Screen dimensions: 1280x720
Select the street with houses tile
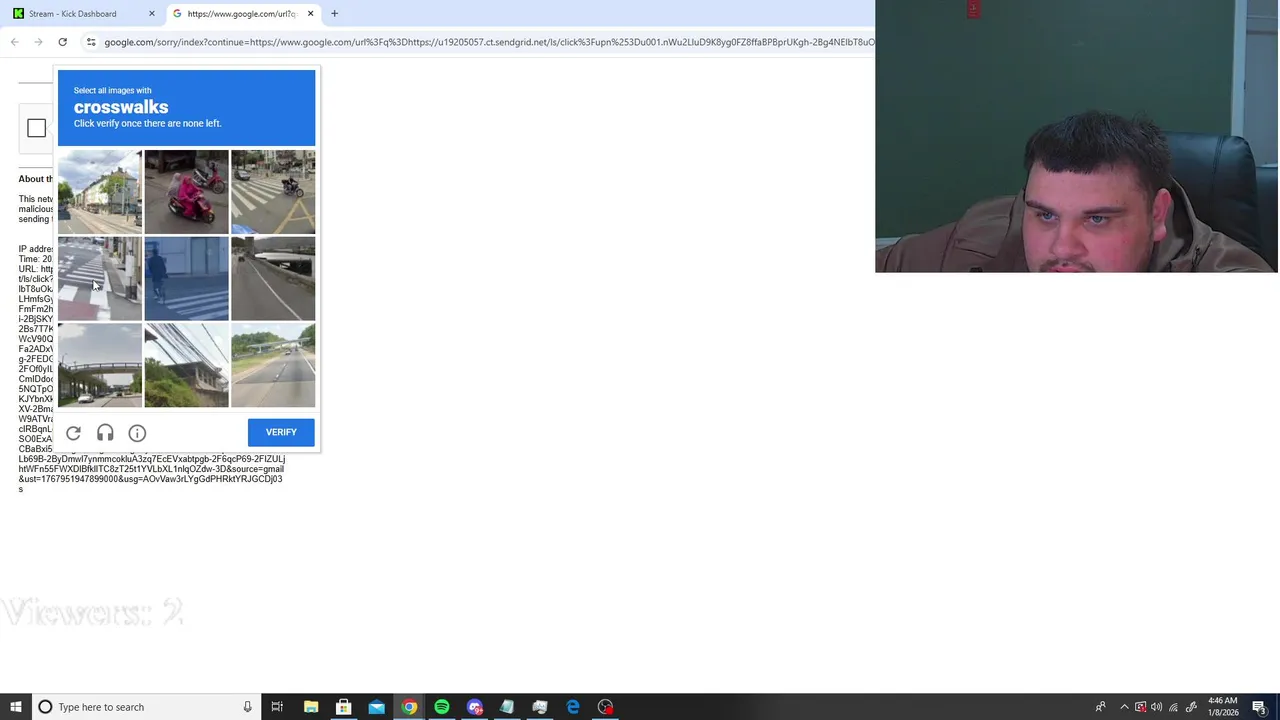[100, 192]
